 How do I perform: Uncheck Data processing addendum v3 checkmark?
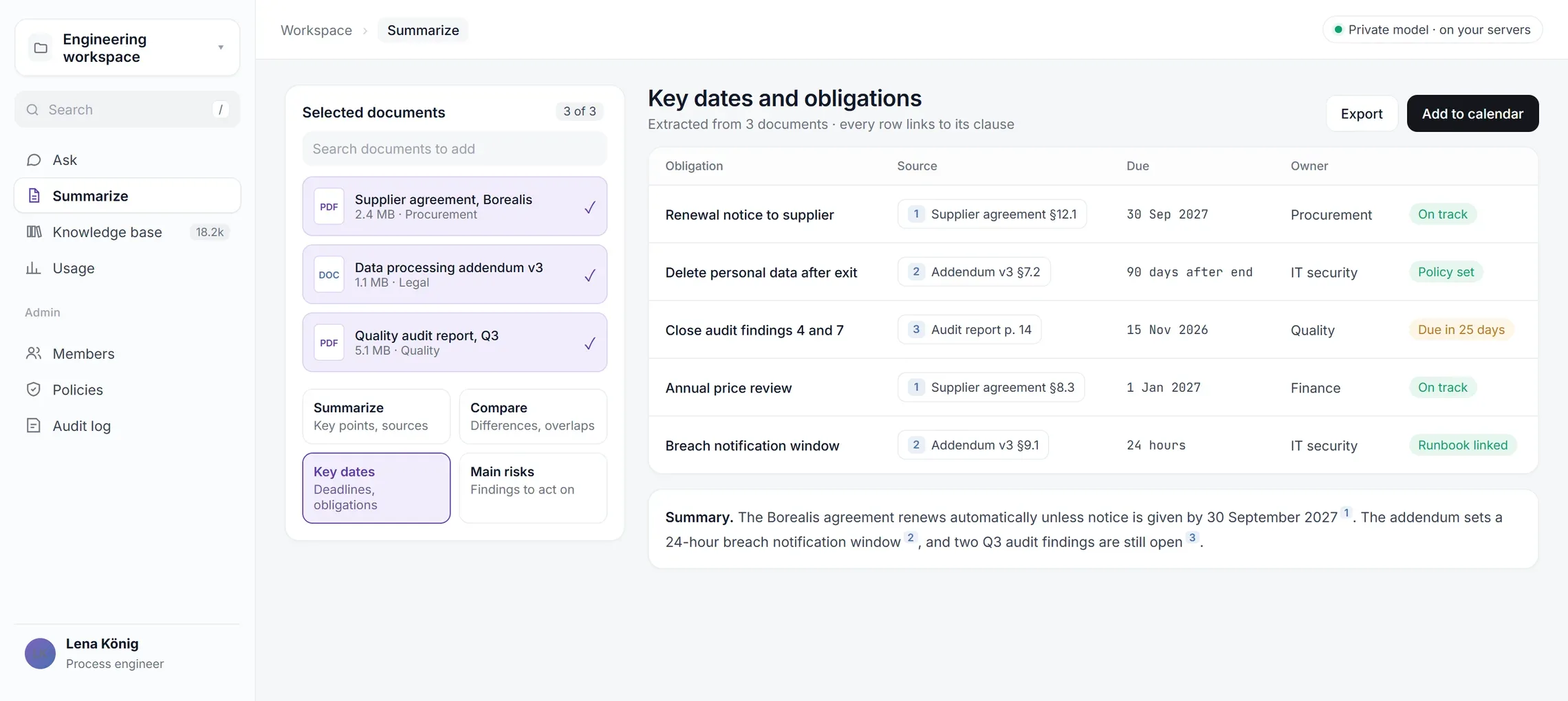point(590,275)
